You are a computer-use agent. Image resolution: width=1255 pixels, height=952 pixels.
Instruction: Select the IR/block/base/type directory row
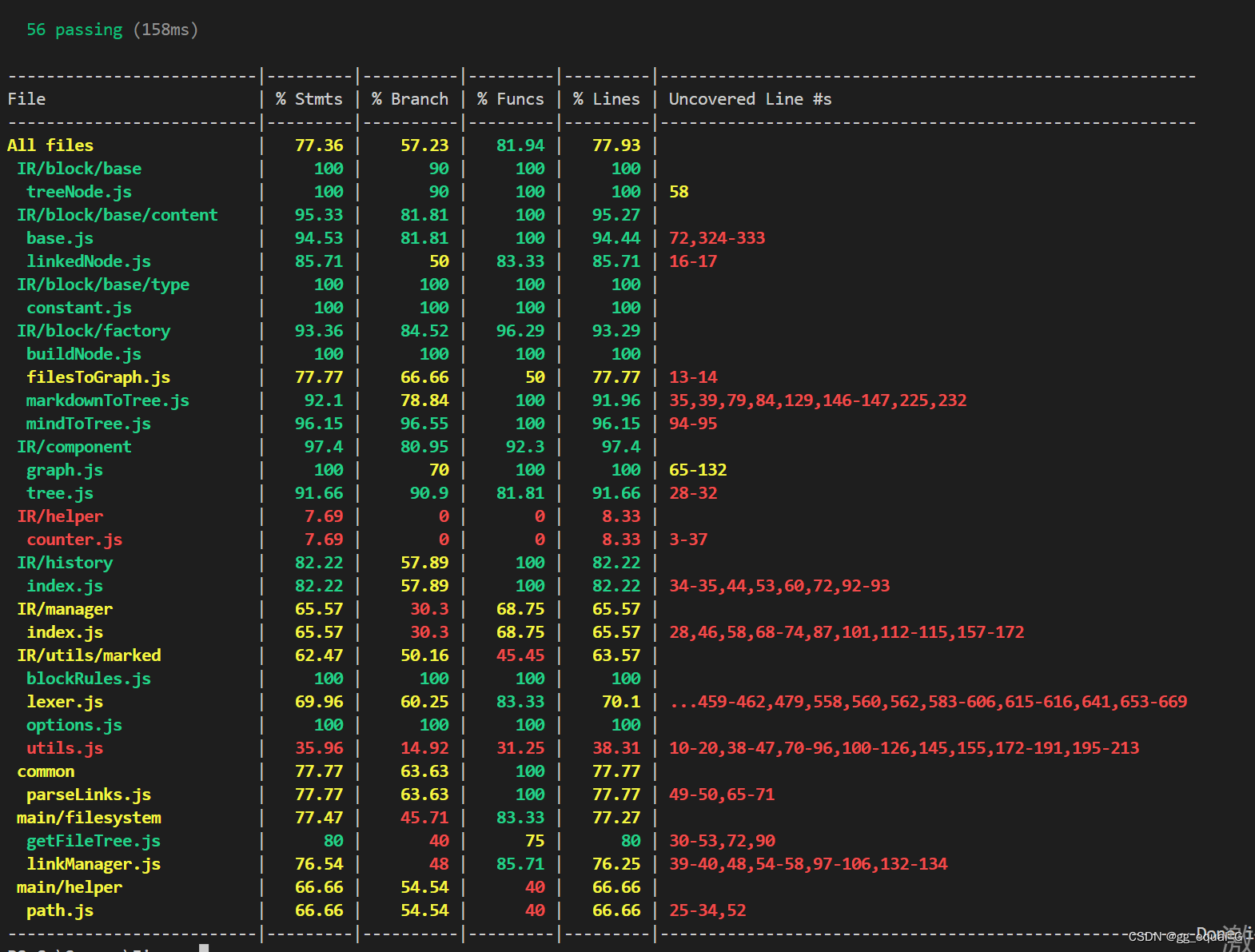(x=103, y=285)
